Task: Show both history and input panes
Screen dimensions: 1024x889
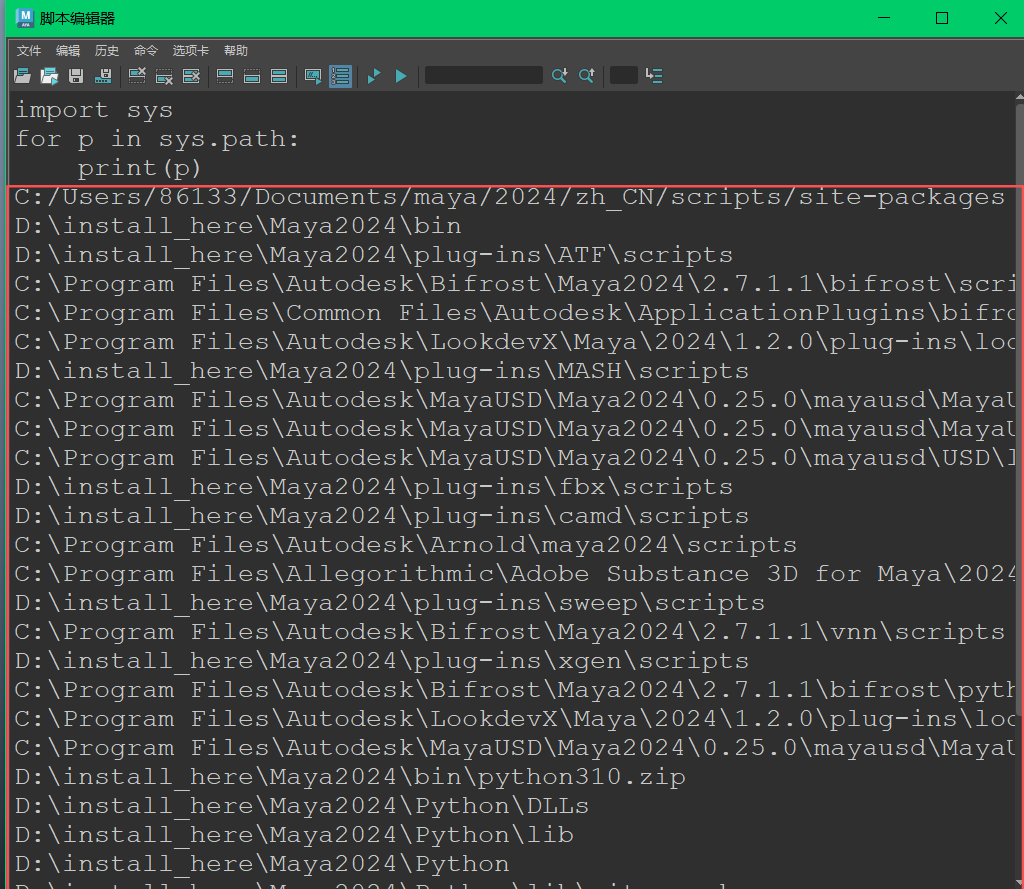Action: point(279,76)
